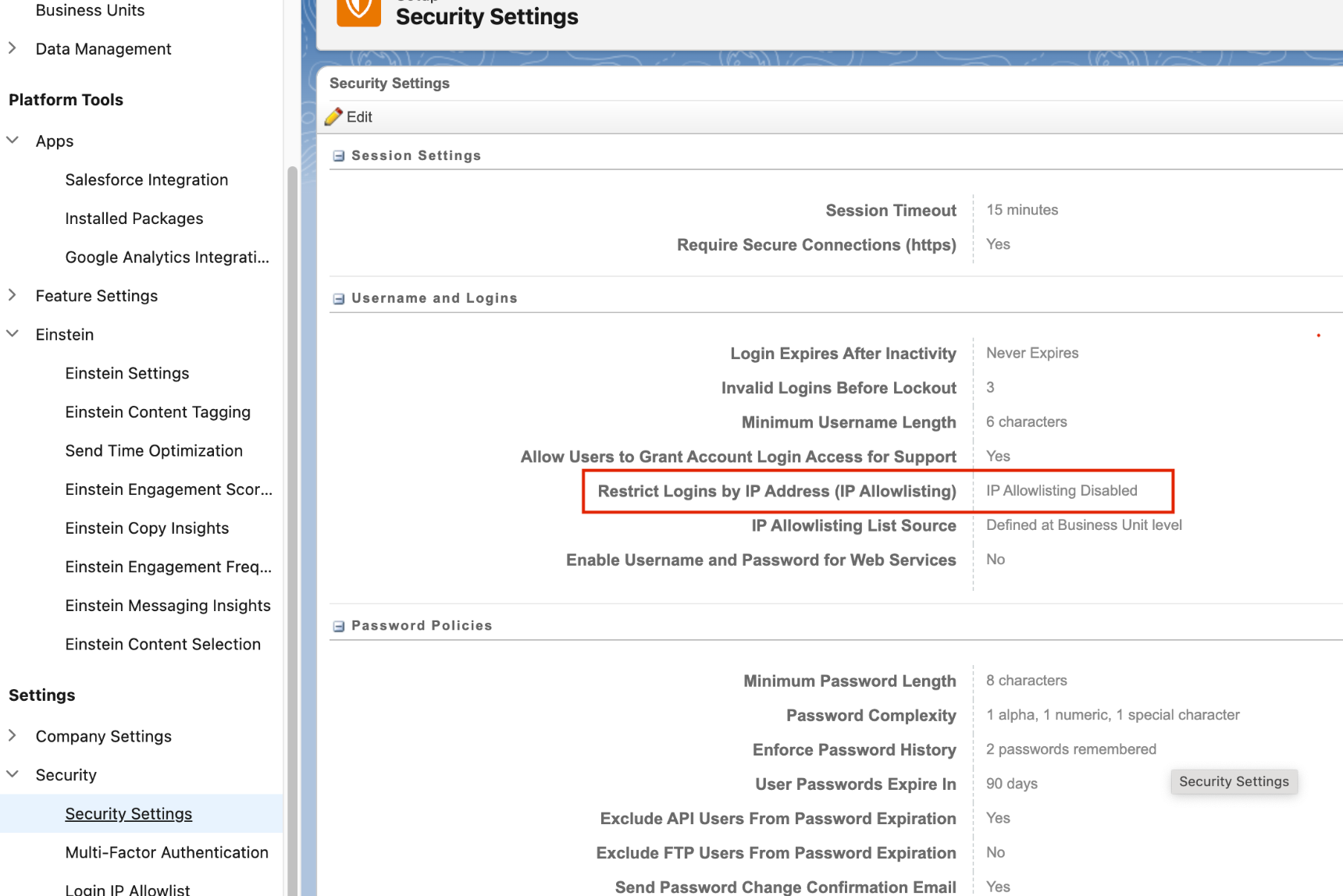Expand the Company Settings section
Screen dimensions: 1343x896
point(12,735)
